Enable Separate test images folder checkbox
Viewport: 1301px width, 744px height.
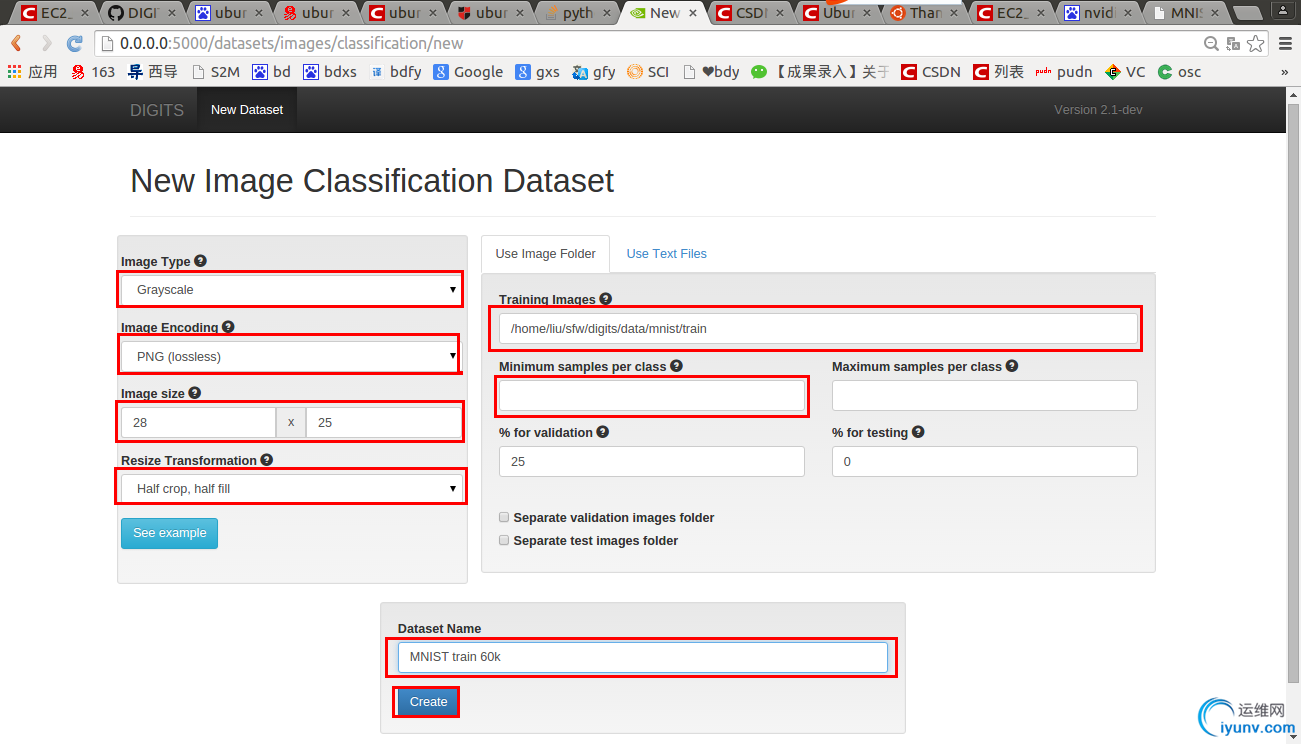tap(504, 540)
